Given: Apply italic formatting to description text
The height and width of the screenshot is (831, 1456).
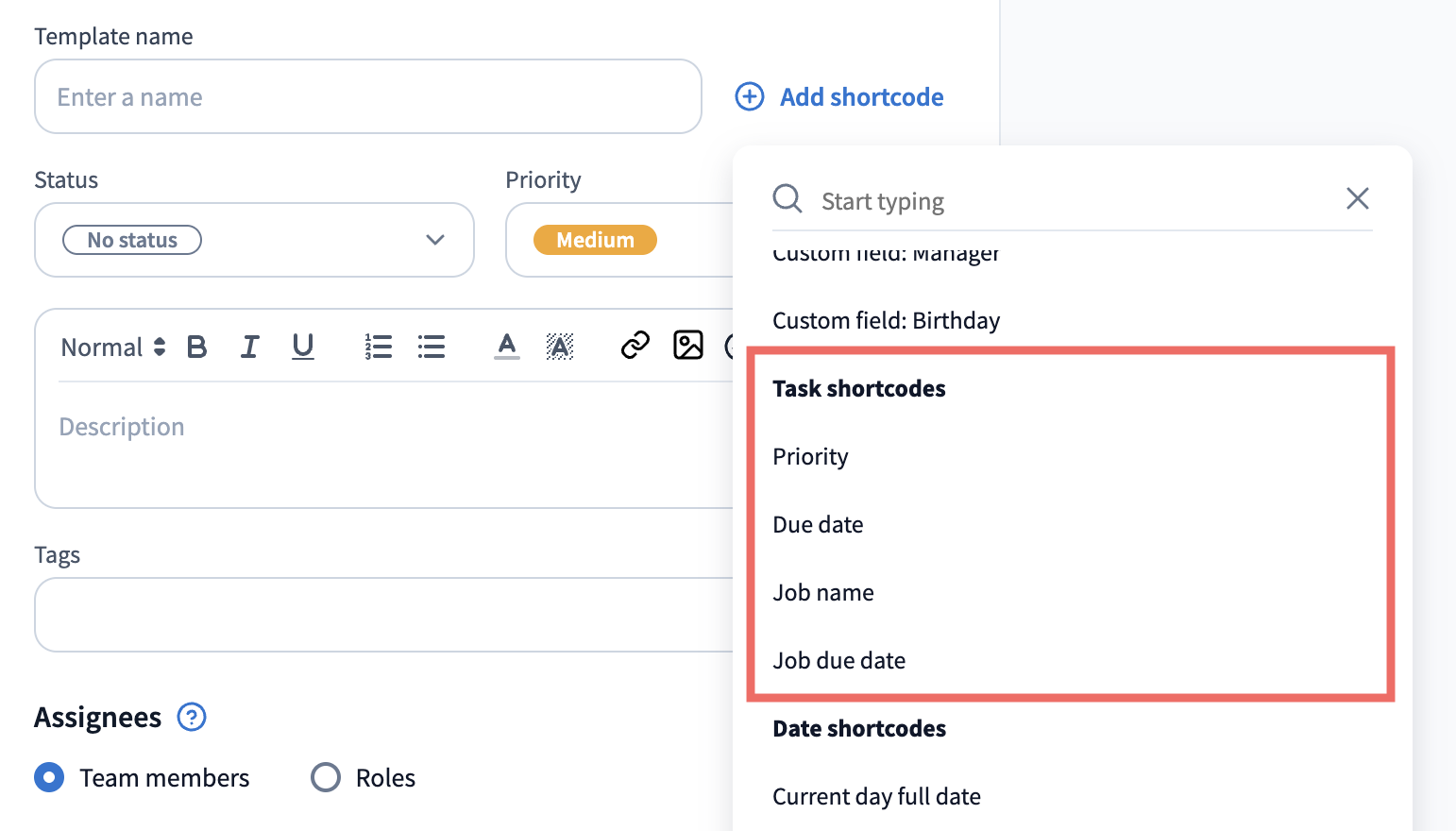Looking at the screenshot, I should click(x=249, y=347).
